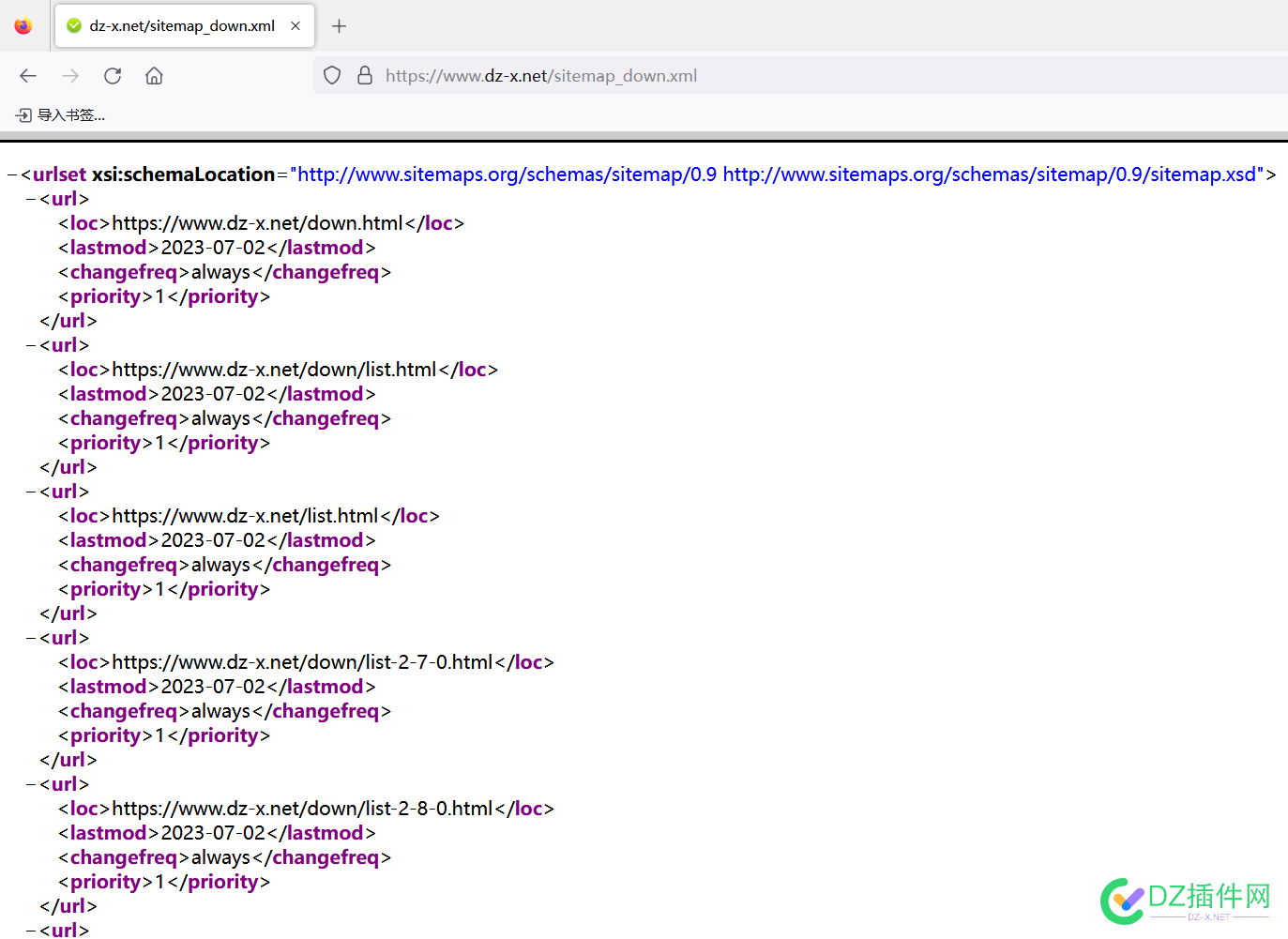Click the site security padlock icon
Viewport: 1288px width, 939px height.
[365, 75]
